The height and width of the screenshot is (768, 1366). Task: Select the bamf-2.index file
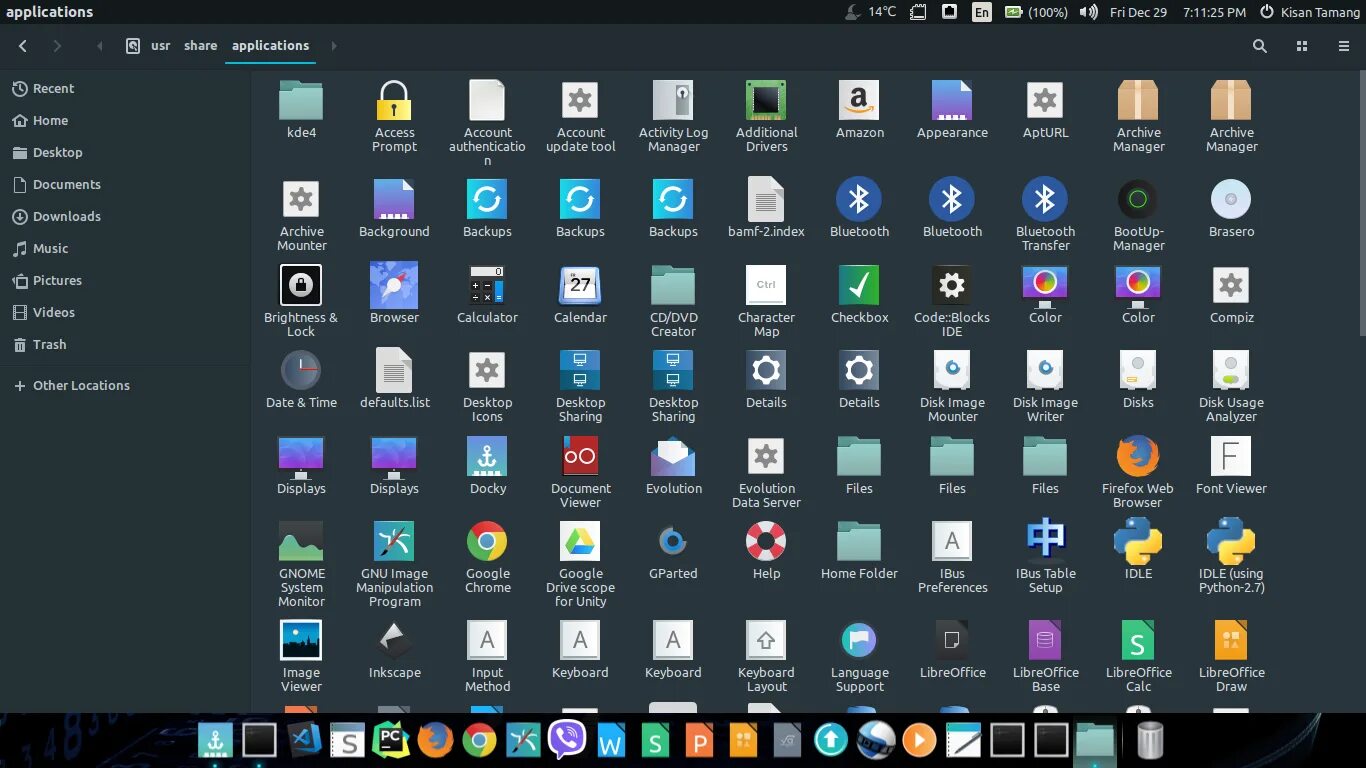tap(766, 200)
